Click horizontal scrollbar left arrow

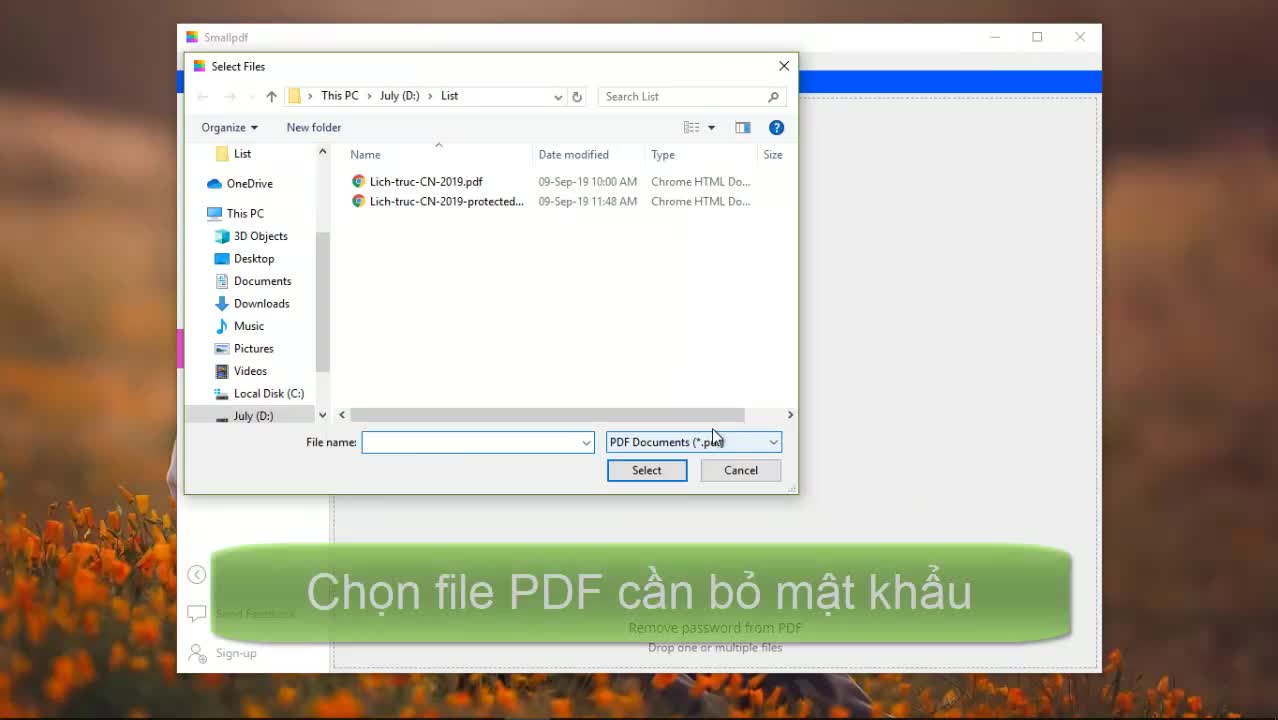[x=342, y=414]
